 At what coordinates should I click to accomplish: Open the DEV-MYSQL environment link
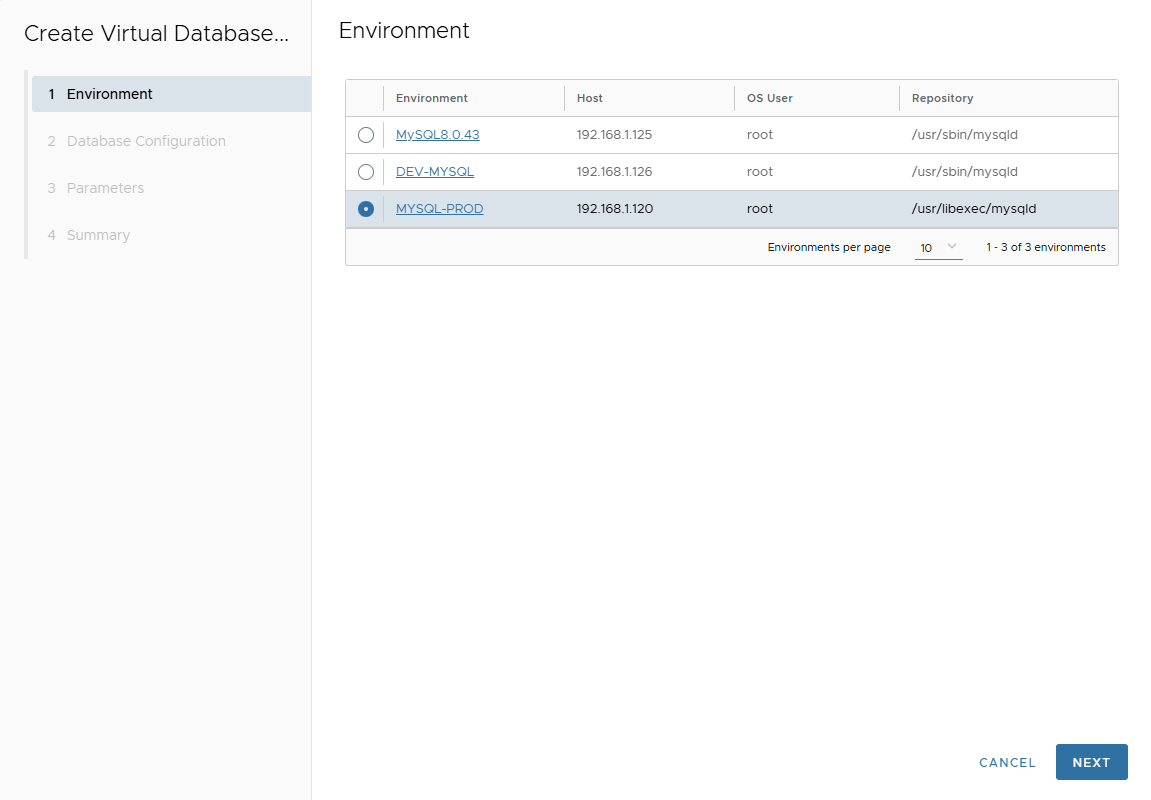pos(434,172)
